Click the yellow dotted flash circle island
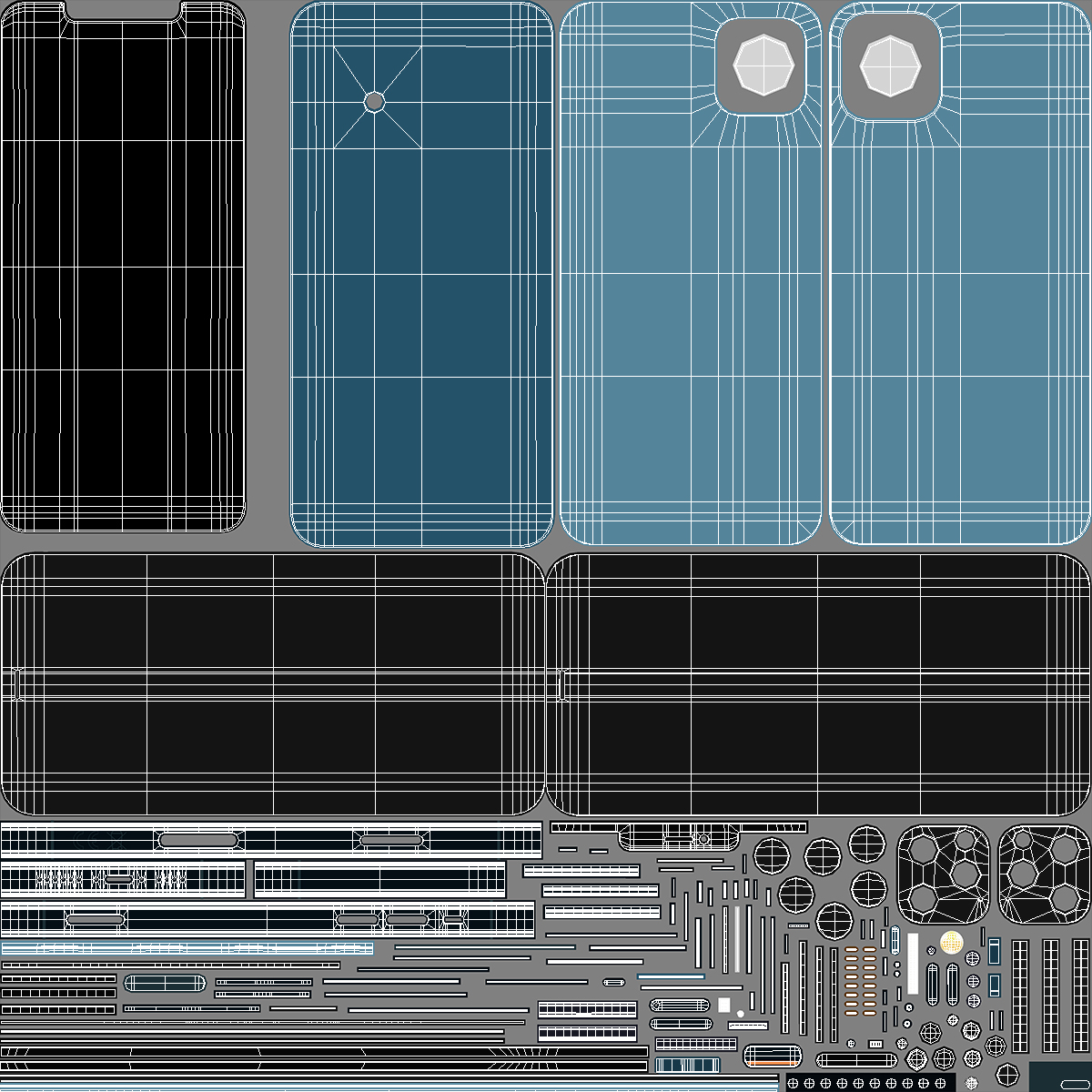Image resolution: width=1092 pixels, height=1092 pixels. click(x=952, y=943)
